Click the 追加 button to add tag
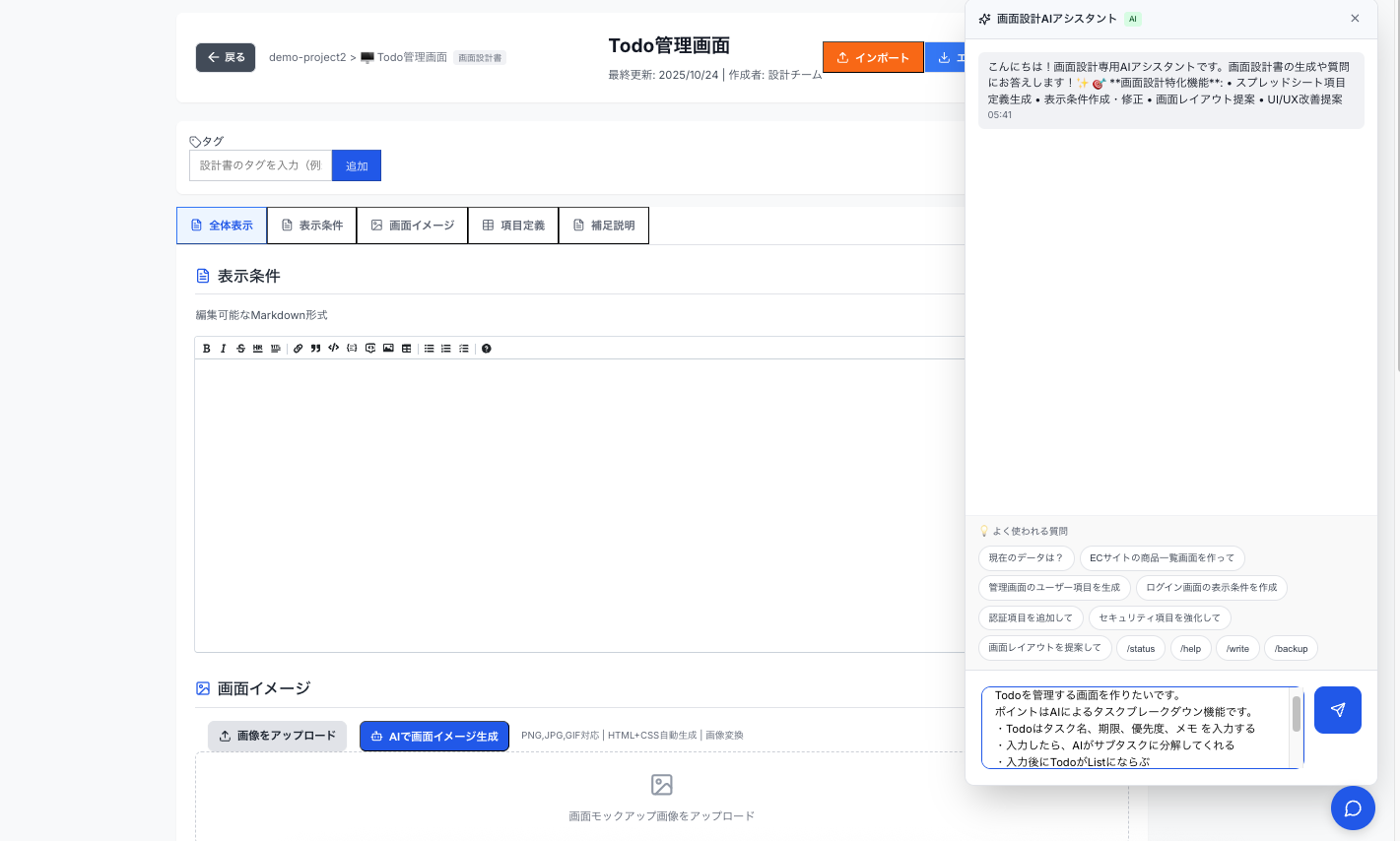This screenshot has height=841, width=1400. coord(357,165)
